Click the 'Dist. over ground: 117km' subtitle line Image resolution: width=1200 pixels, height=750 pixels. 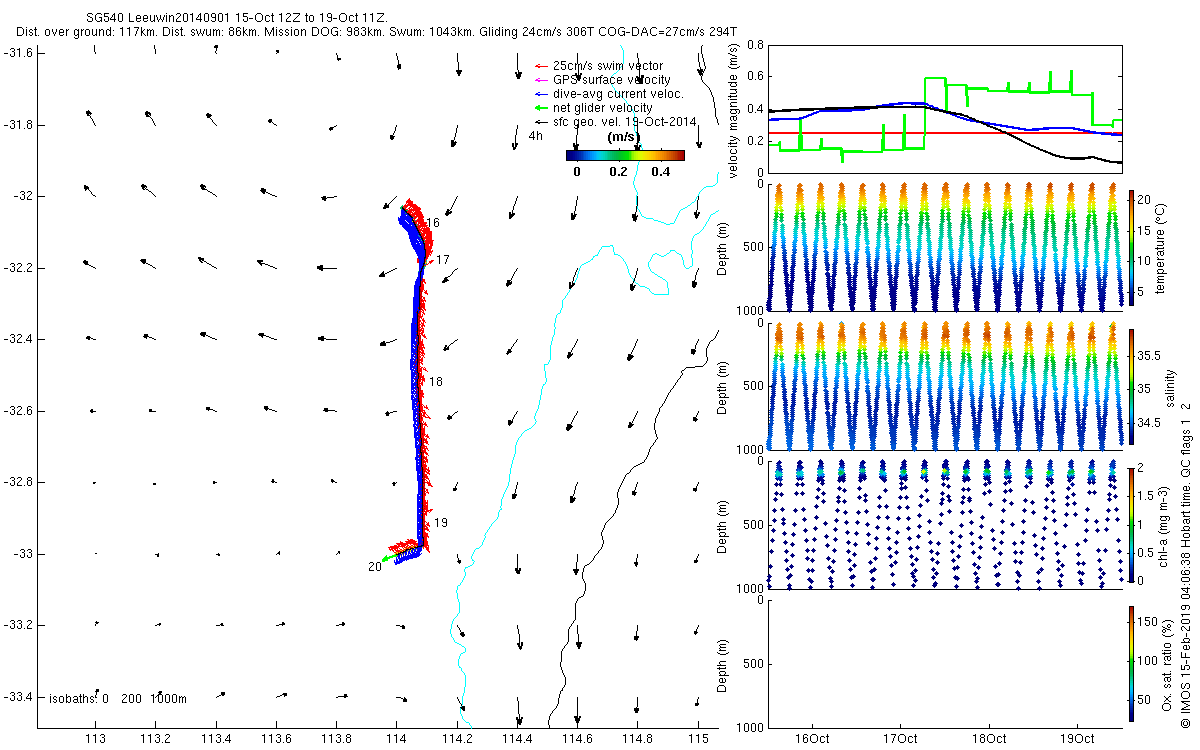[377, 32]
